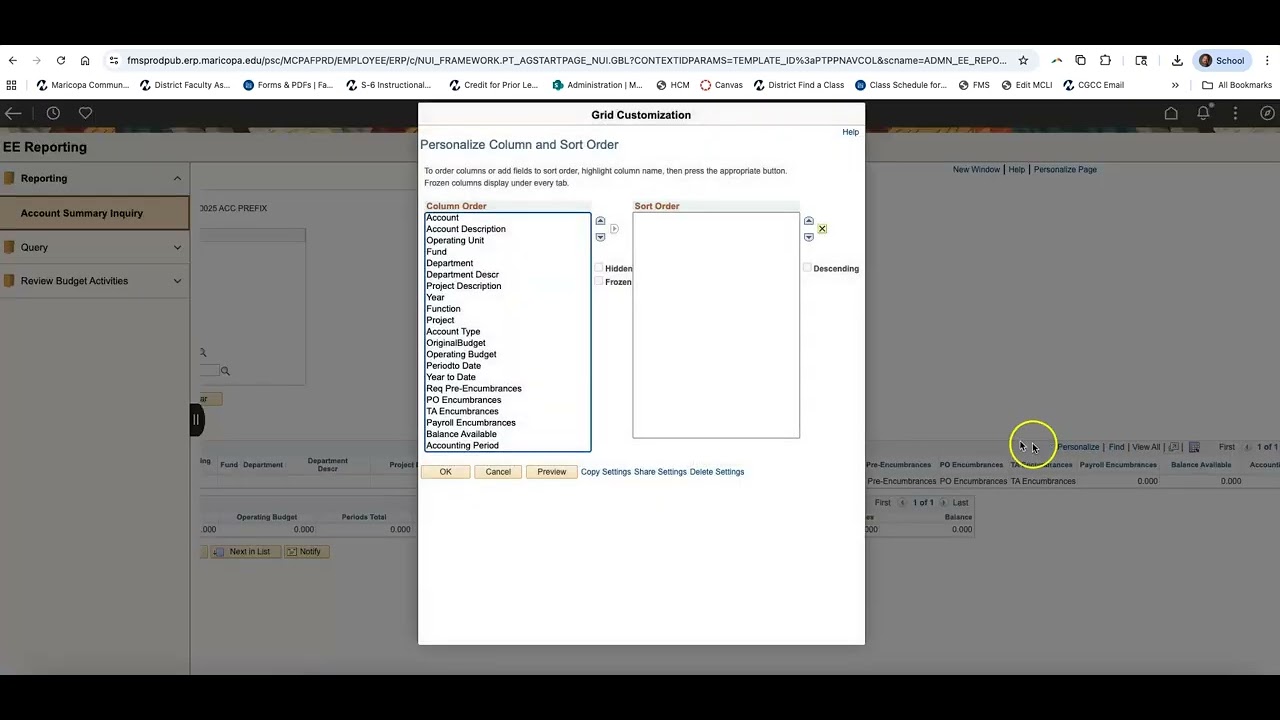This screenshot has height=720, width=1280.
Task: Add selected column to Sort Order arrow
Action: (x=614, y=229)
